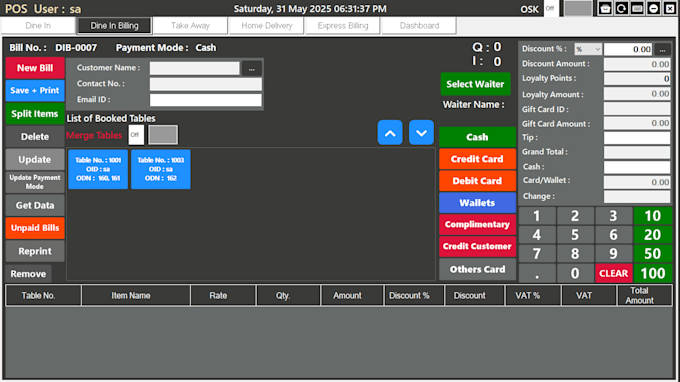This screenshot has height=382, width=680.
Task: Click the Gift Card ID field
Action: (637, 108)
